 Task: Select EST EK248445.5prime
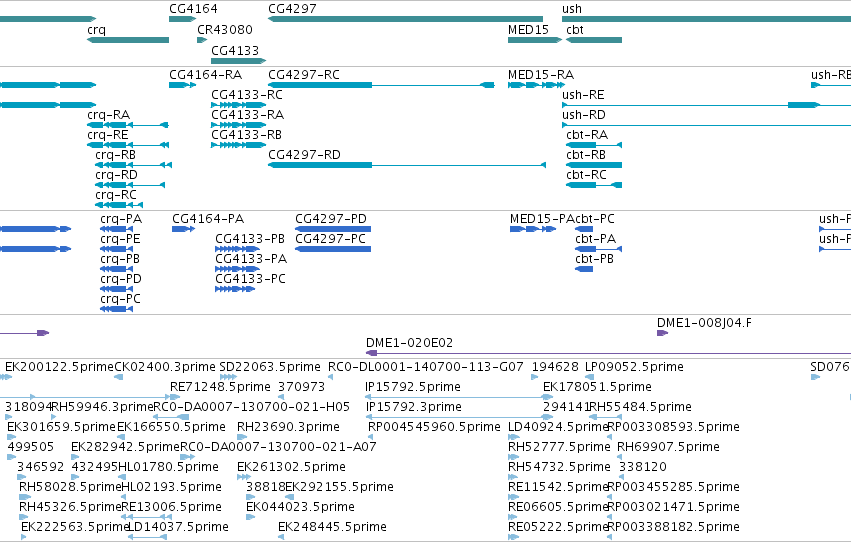pos(332,528)
